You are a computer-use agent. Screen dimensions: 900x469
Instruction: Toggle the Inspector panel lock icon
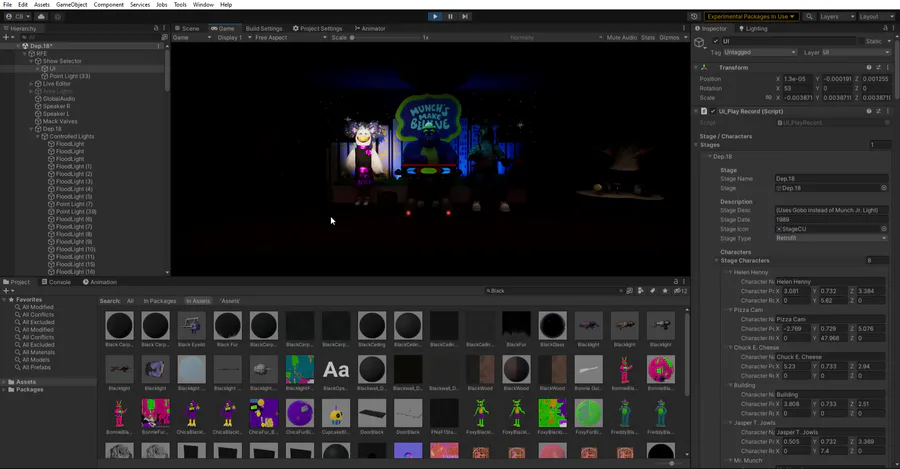885,28
